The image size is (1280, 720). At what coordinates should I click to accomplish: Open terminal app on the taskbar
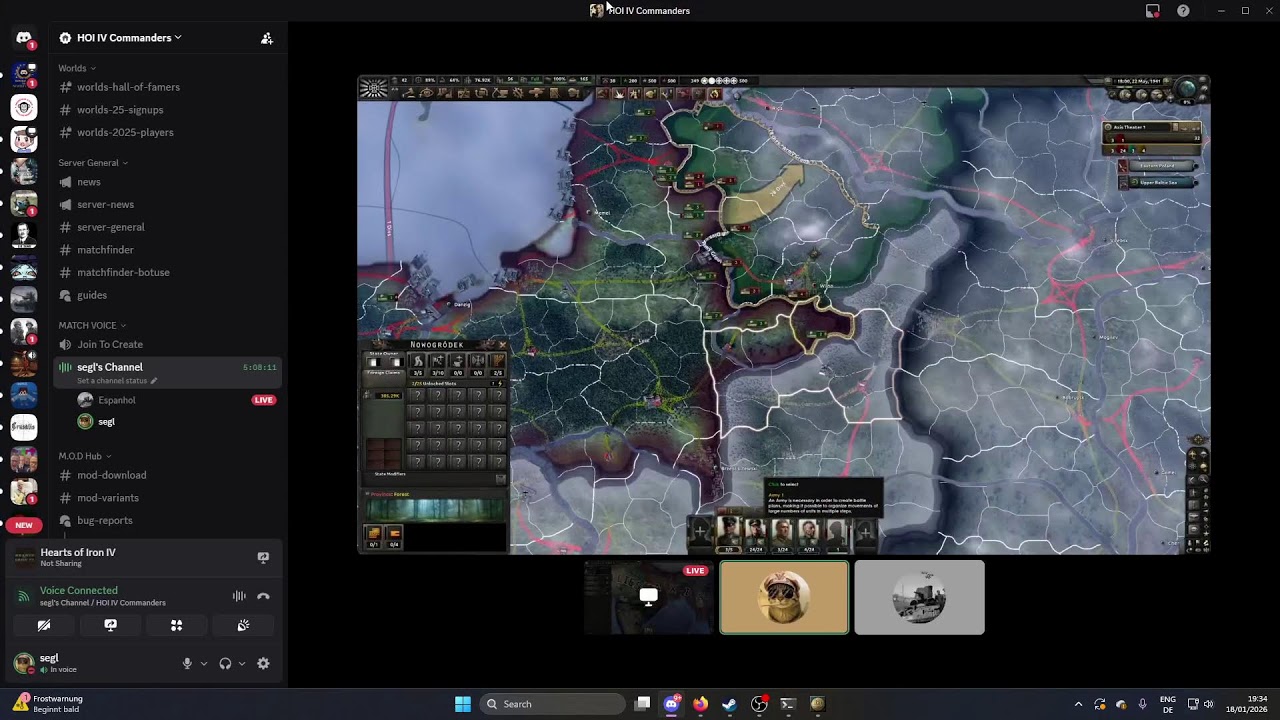788,704
